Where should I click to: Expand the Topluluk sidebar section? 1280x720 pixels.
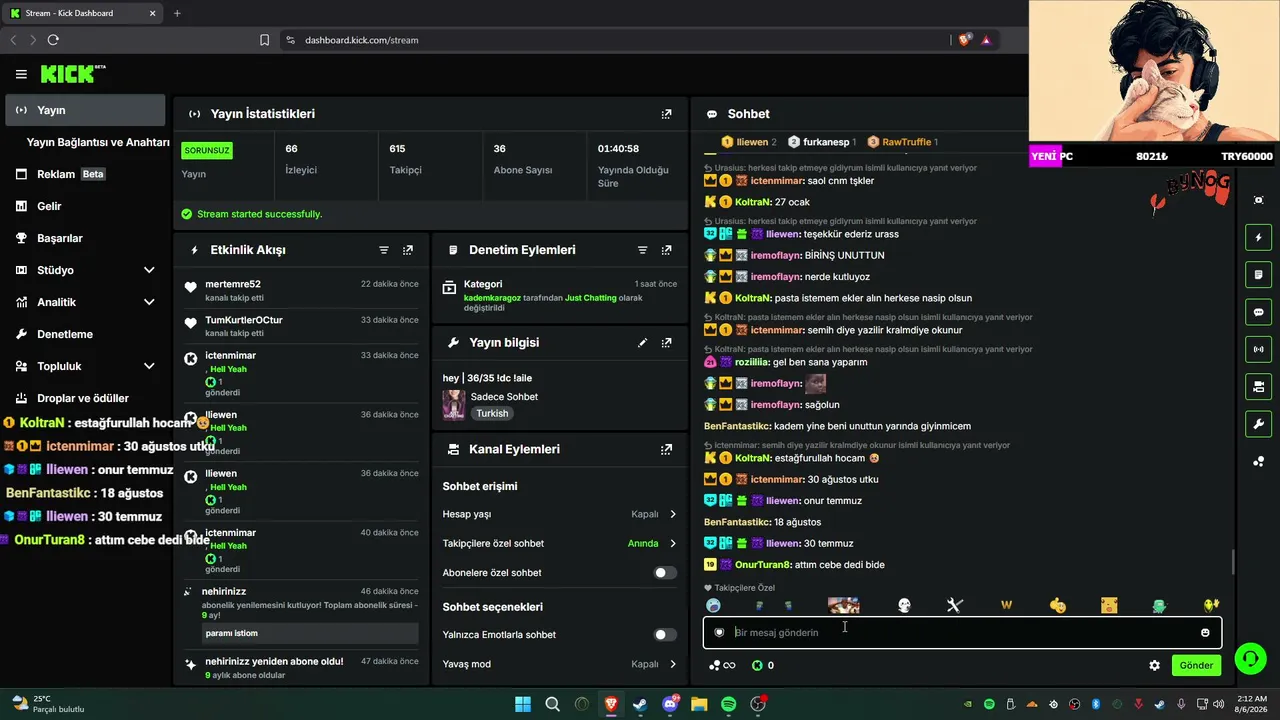(x=149, y=366)
